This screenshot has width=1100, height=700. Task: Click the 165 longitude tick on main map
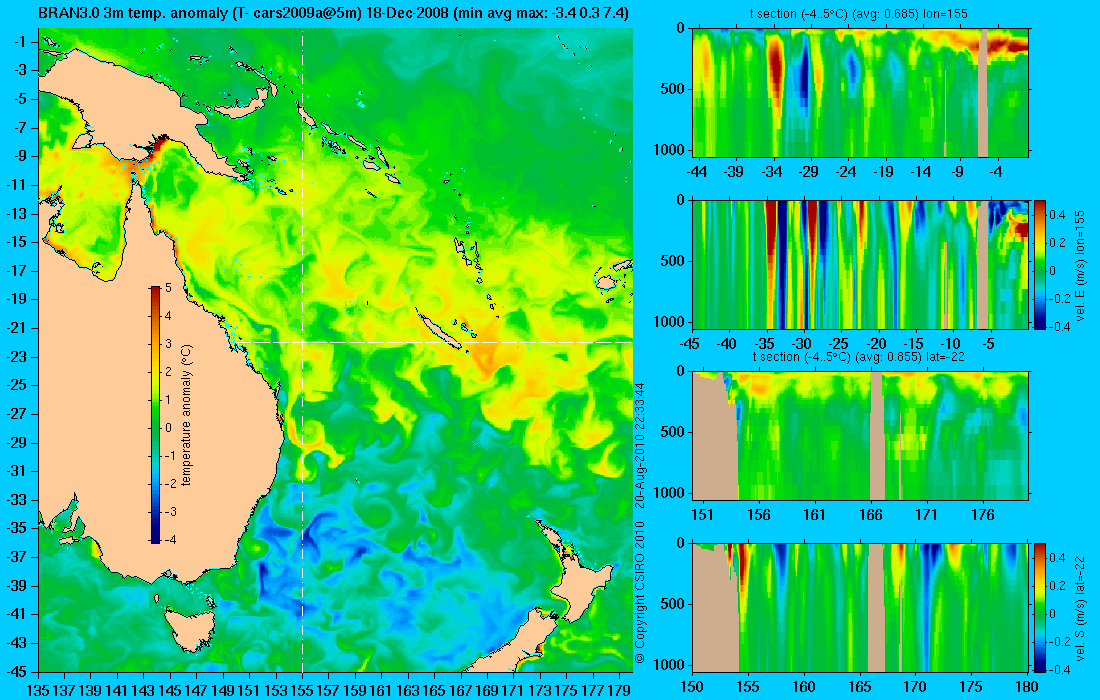click(x=434, y=691)
